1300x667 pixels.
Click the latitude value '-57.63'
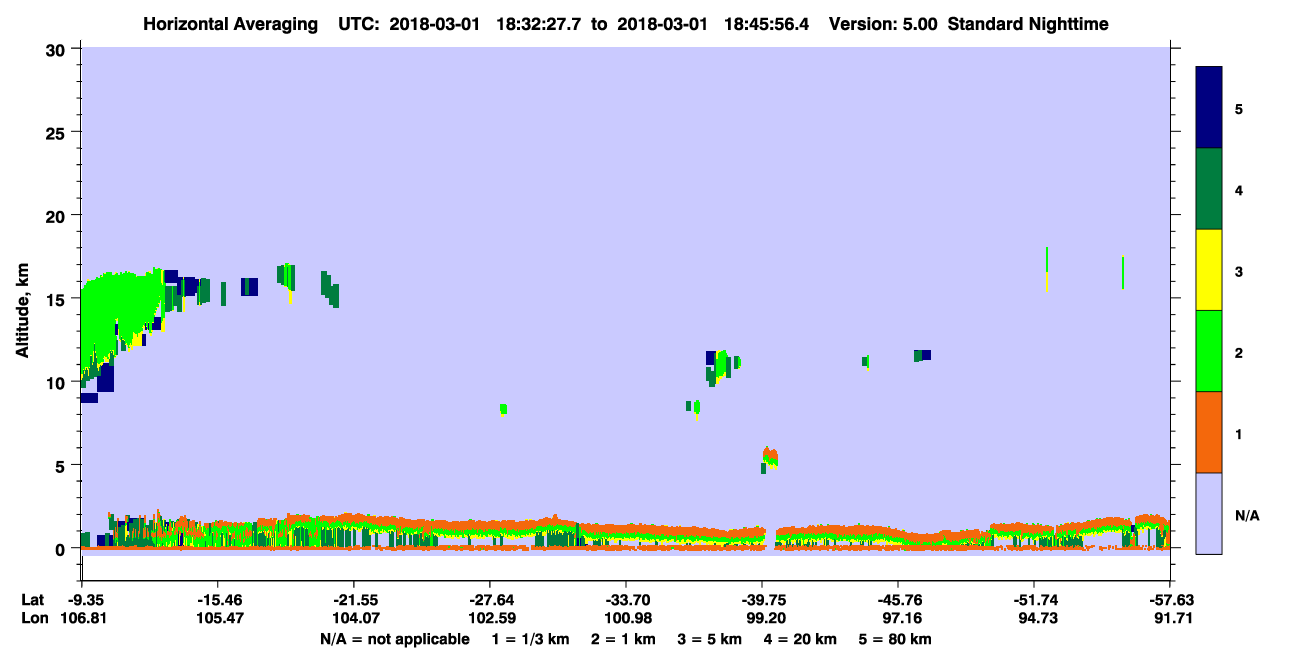tap(1170, 600)
